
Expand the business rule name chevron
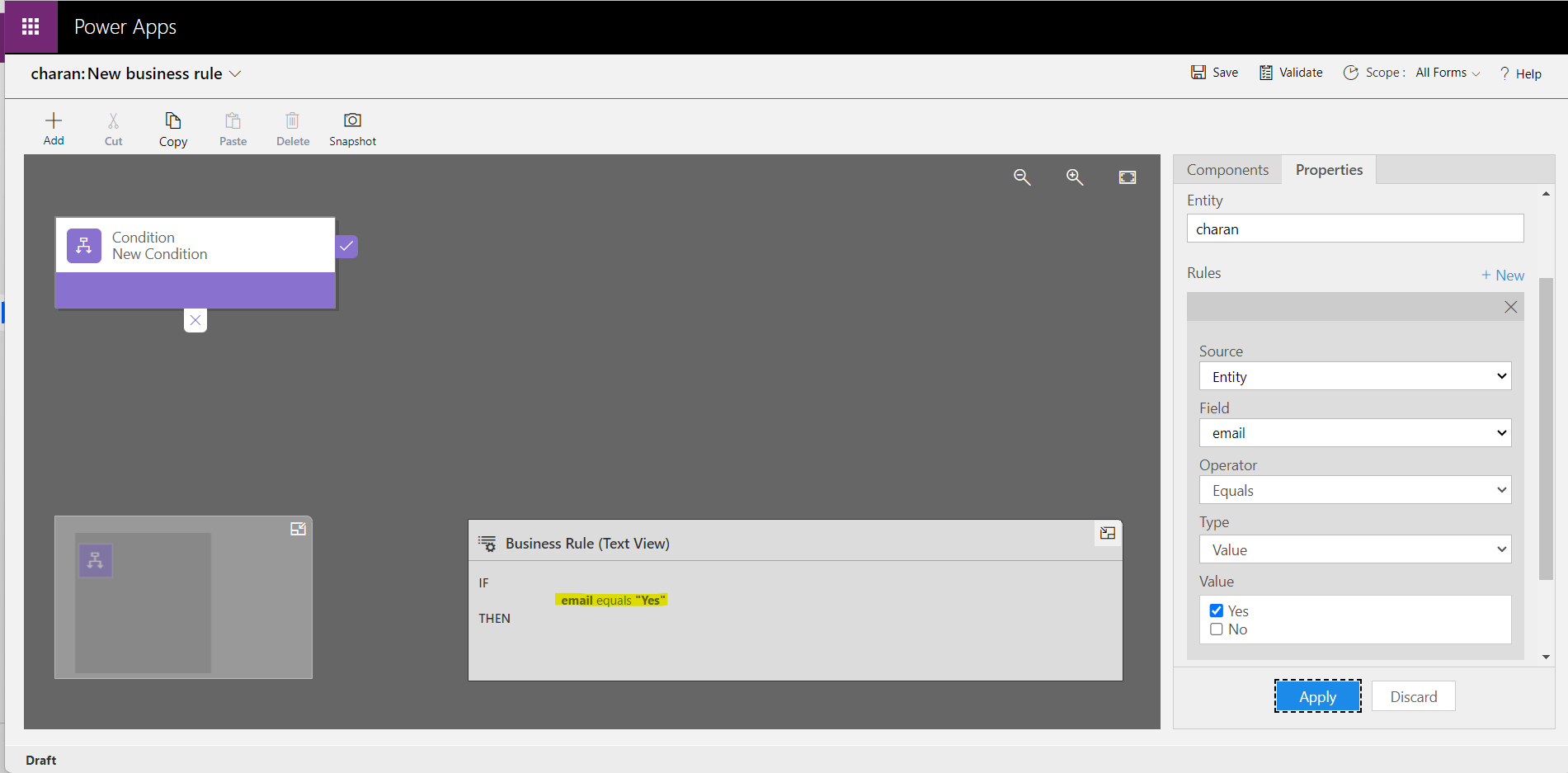coord(235,74)
